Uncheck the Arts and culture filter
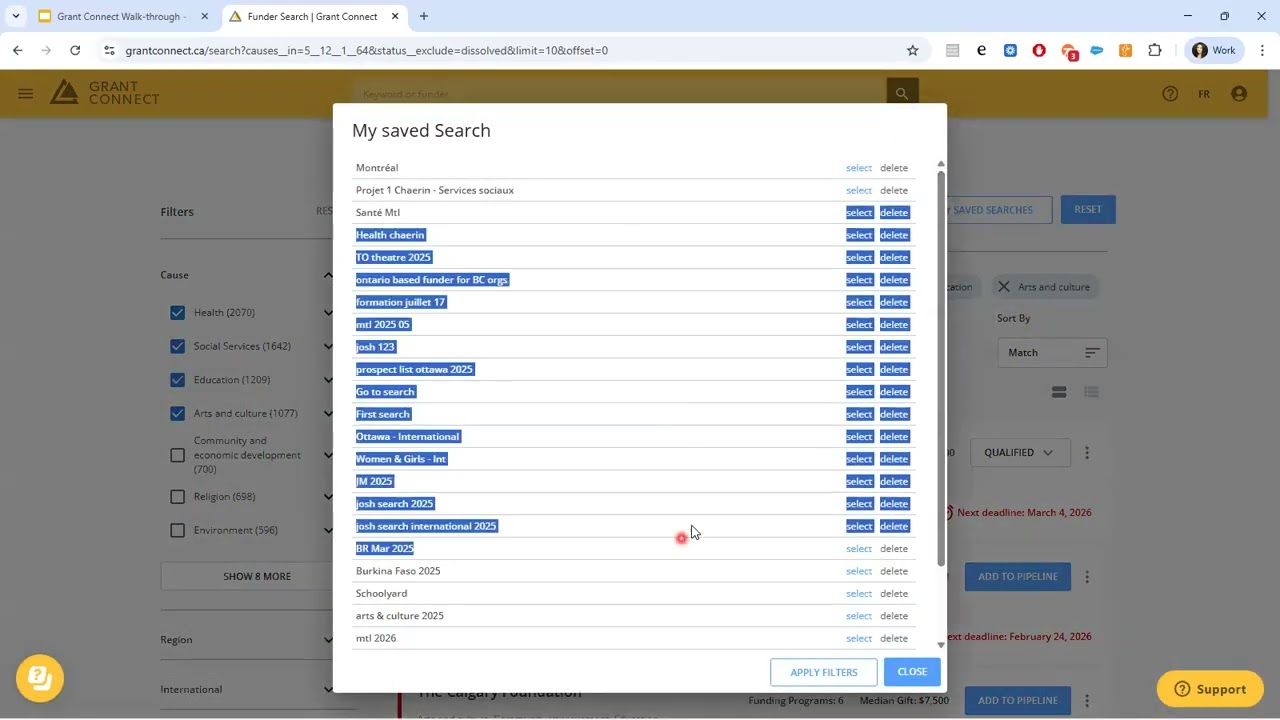 [x=177, y=413]
